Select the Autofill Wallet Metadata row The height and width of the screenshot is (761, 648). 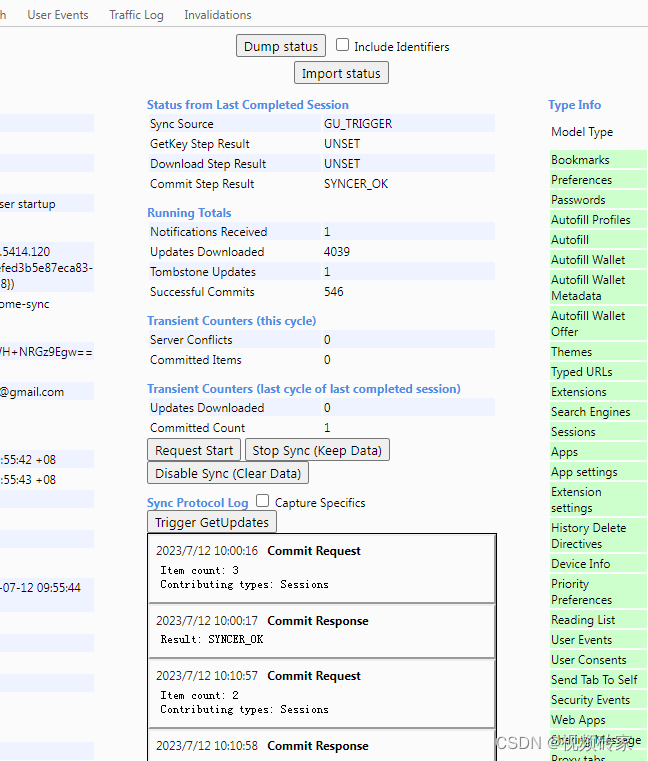[x=598, y=287]
